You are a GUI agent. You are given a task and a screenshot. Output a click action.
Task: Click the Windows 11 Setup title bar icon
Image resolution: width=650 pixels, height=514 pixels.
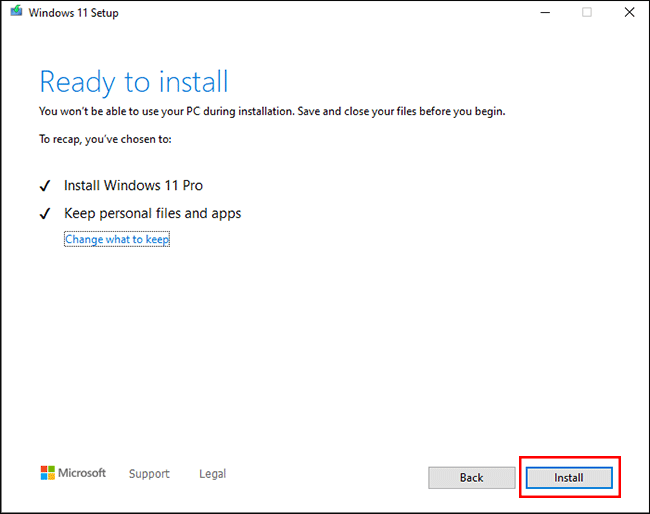(16, 11)
